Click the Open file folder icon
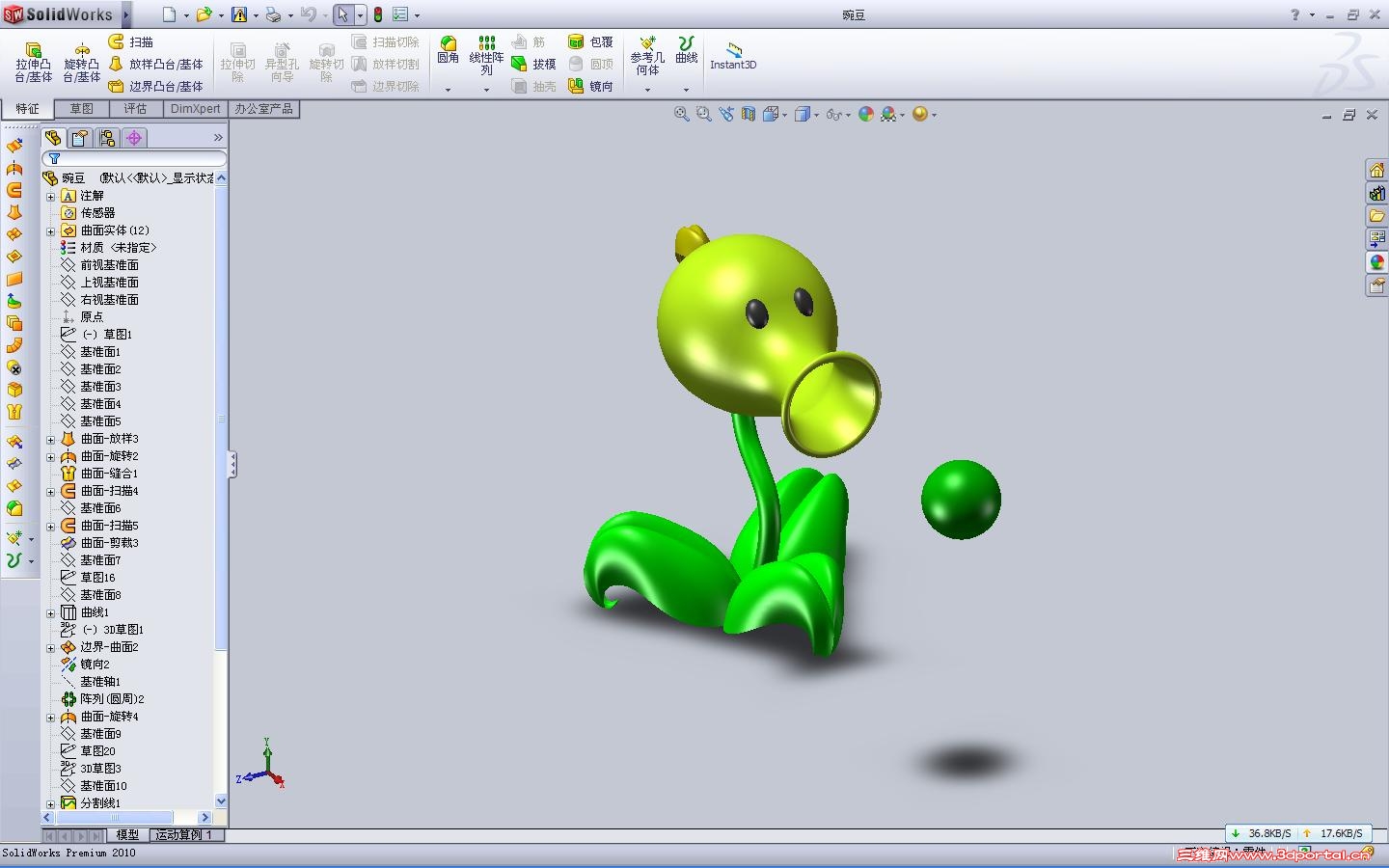 204,14
